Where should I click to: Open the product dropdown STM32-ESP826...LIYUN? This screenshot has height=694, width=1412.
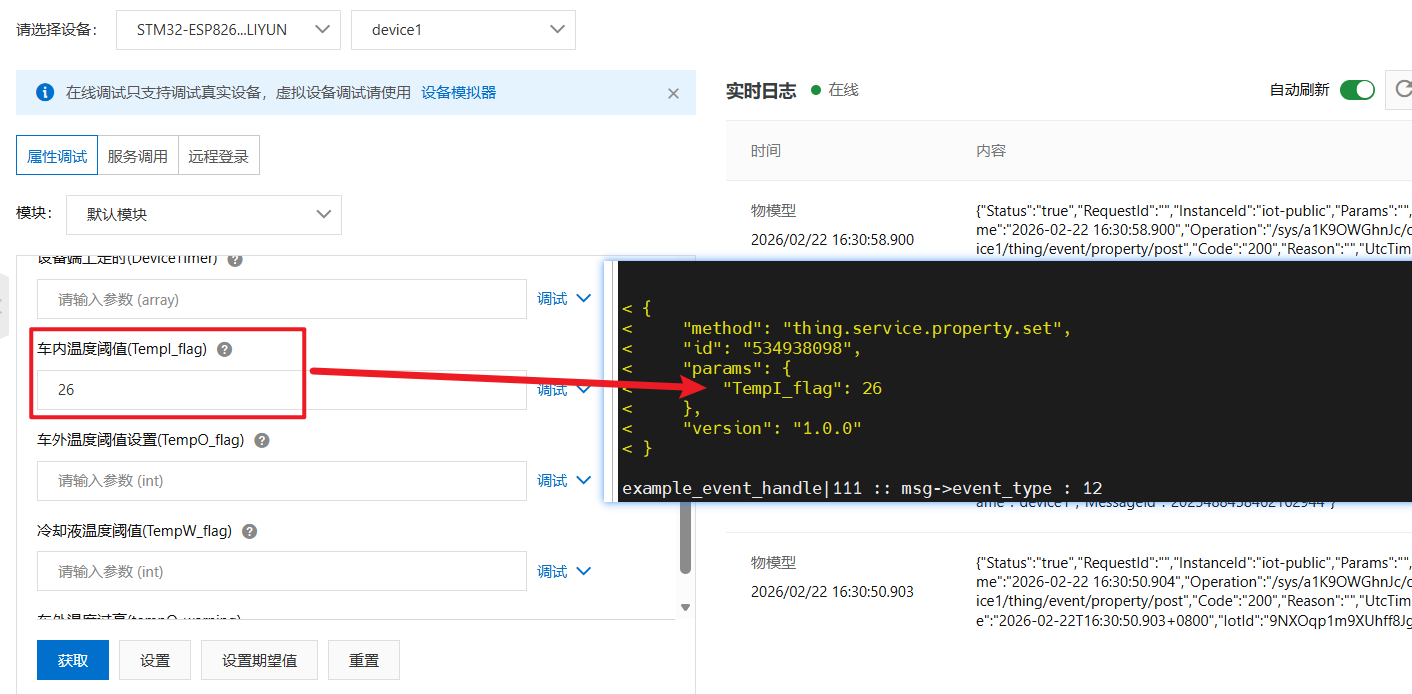click(228, 30)
